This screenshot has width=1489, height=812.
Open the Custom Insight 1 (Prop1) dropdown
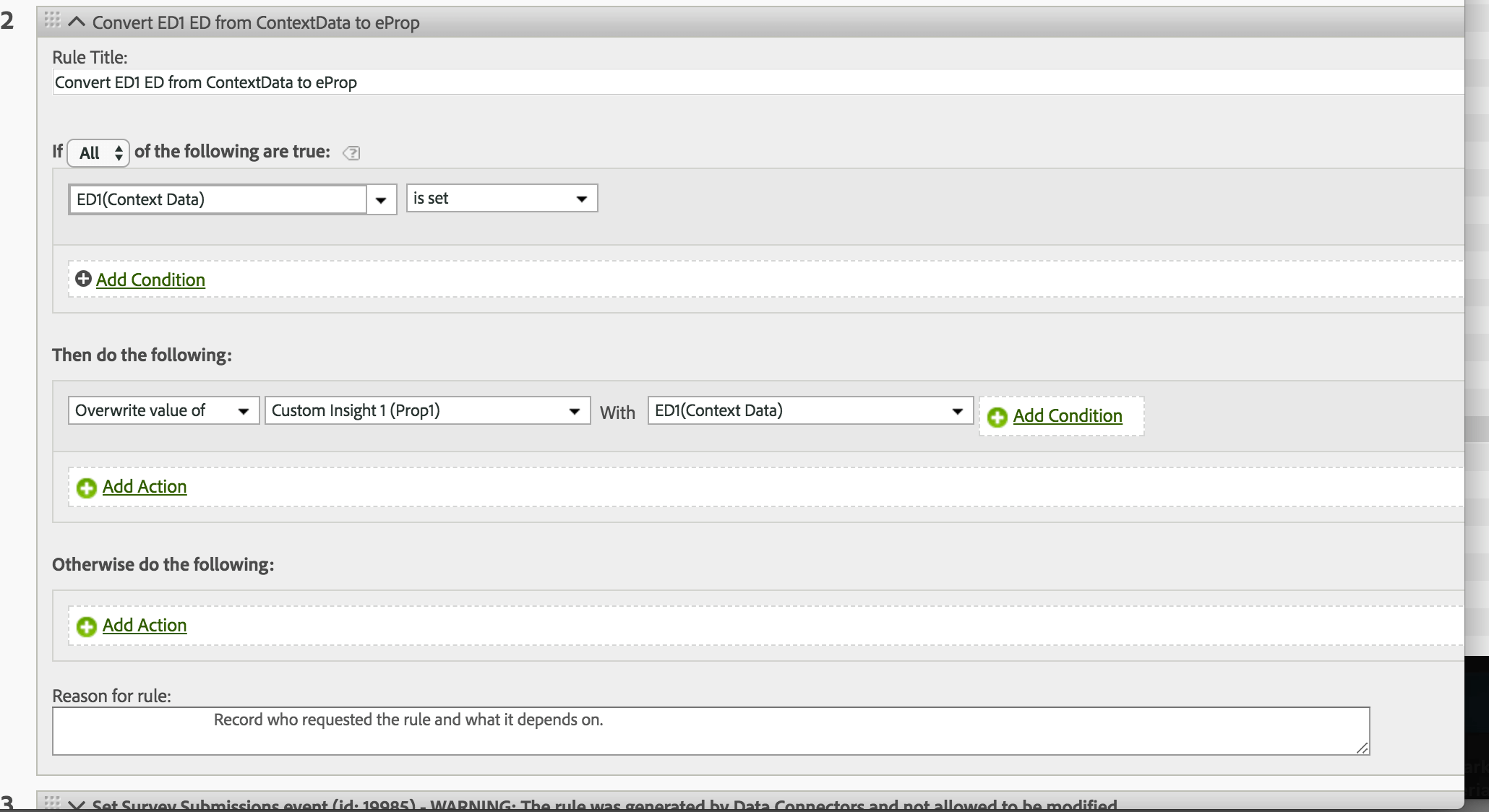[x=575, y=410]
